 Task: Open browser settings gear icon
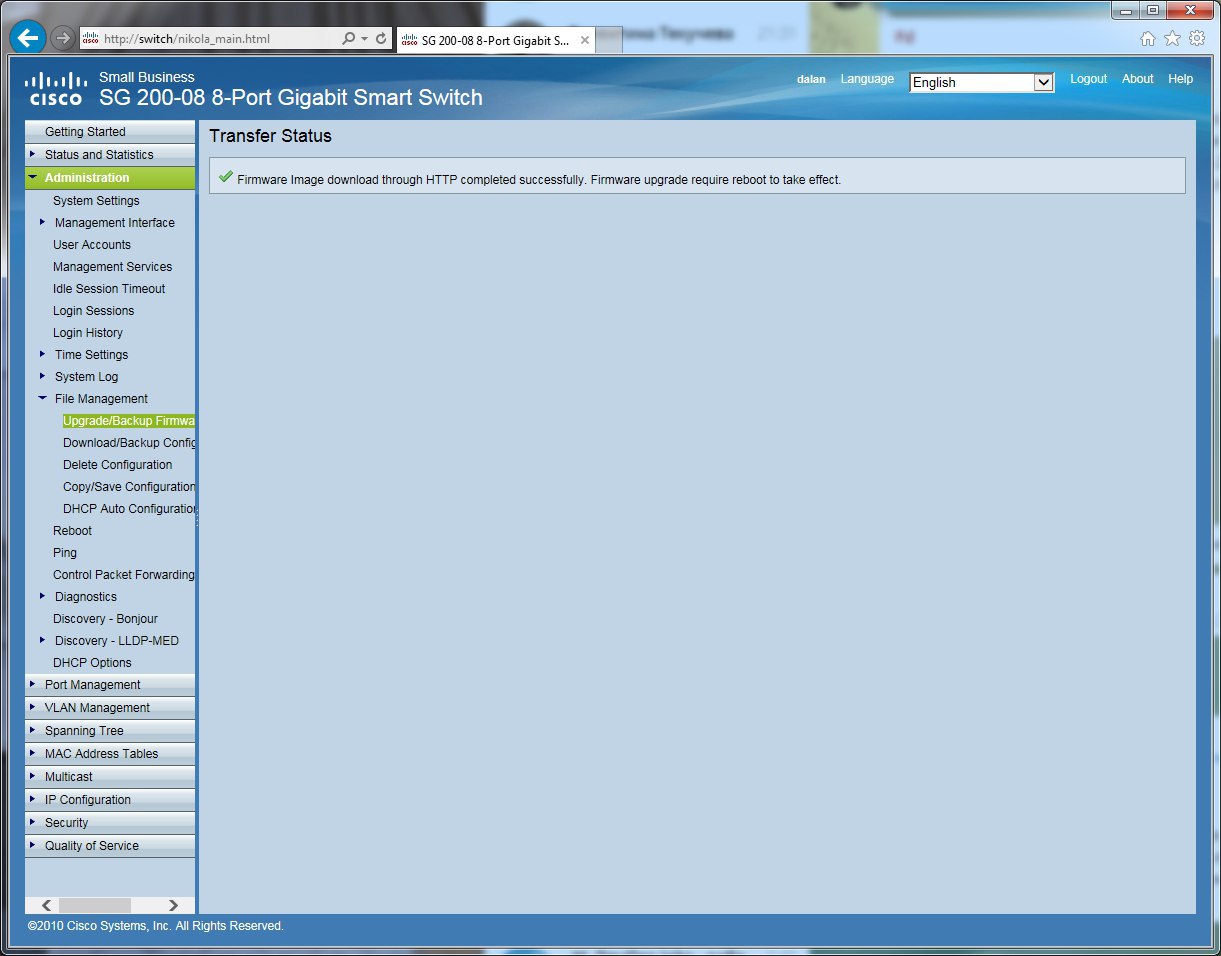point(1197,39)
